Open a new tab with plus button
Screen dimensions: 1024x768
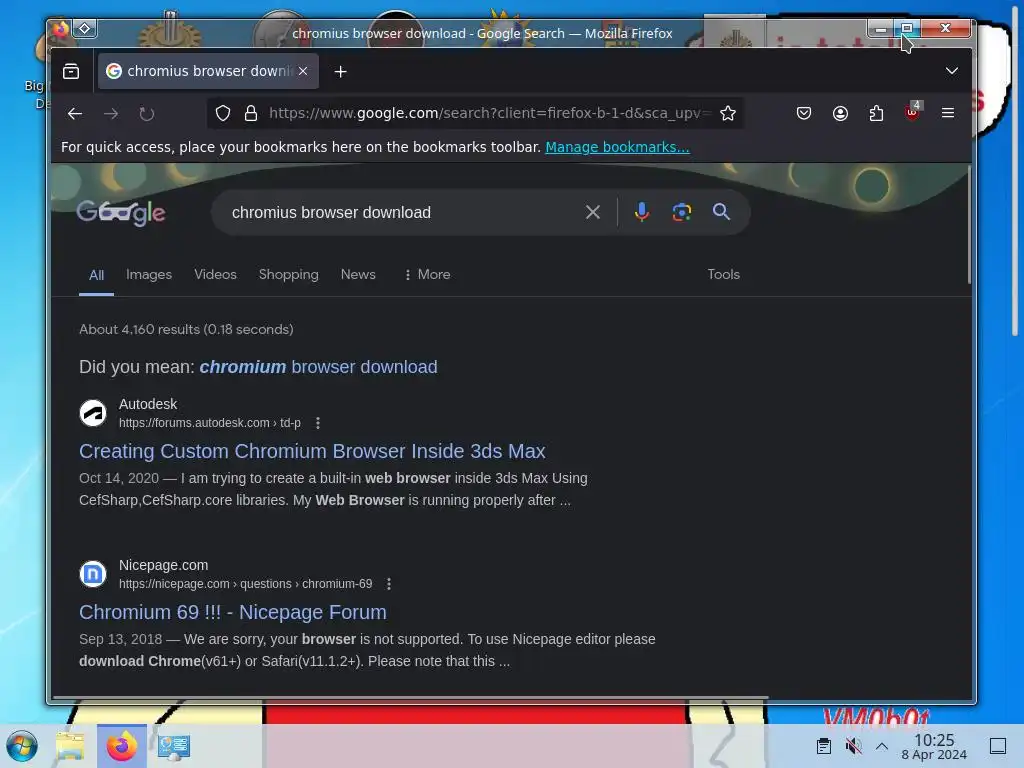coord(340,72)
